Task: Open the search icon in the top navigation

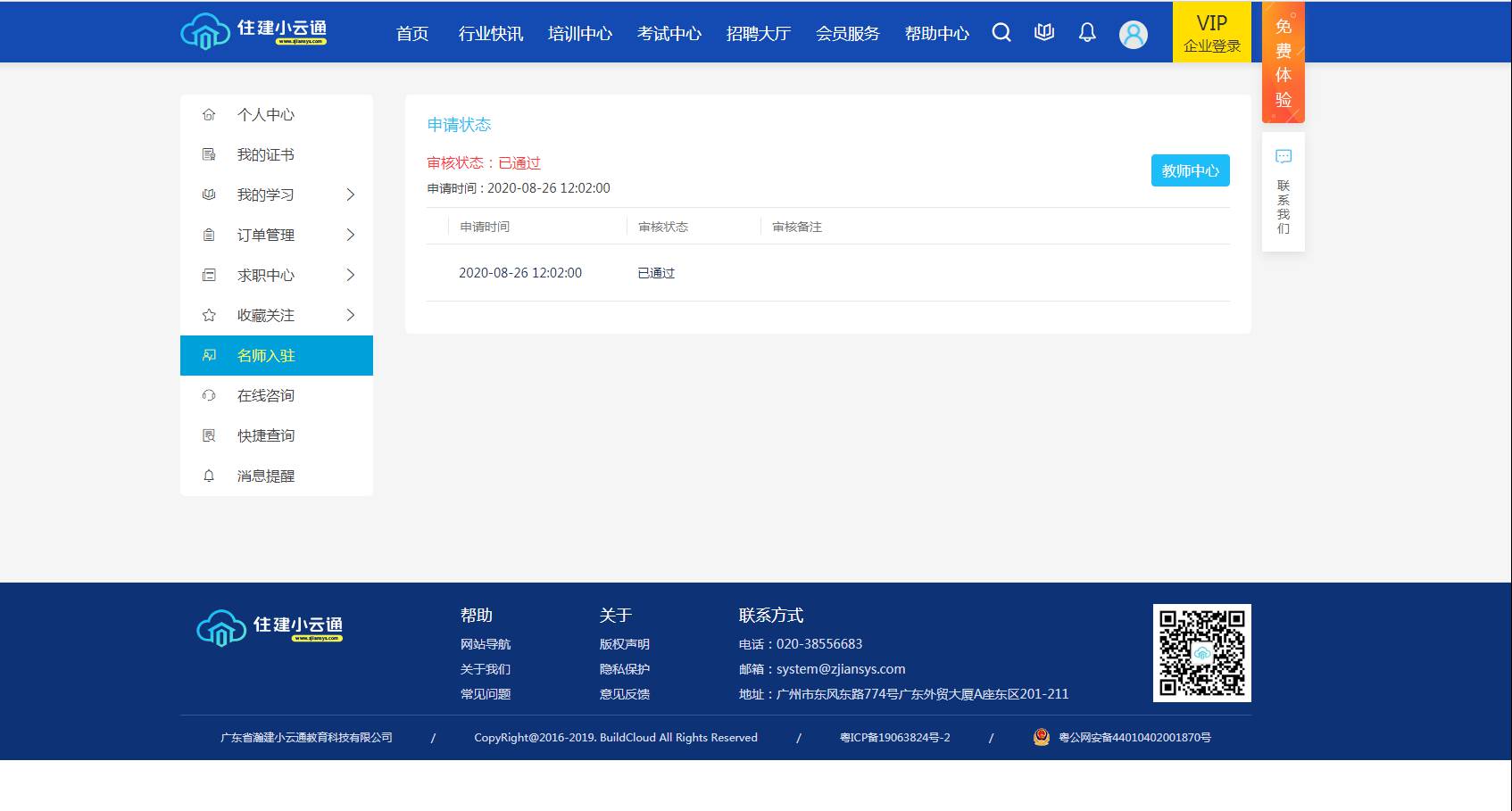Action: [x=1001, y=32]
